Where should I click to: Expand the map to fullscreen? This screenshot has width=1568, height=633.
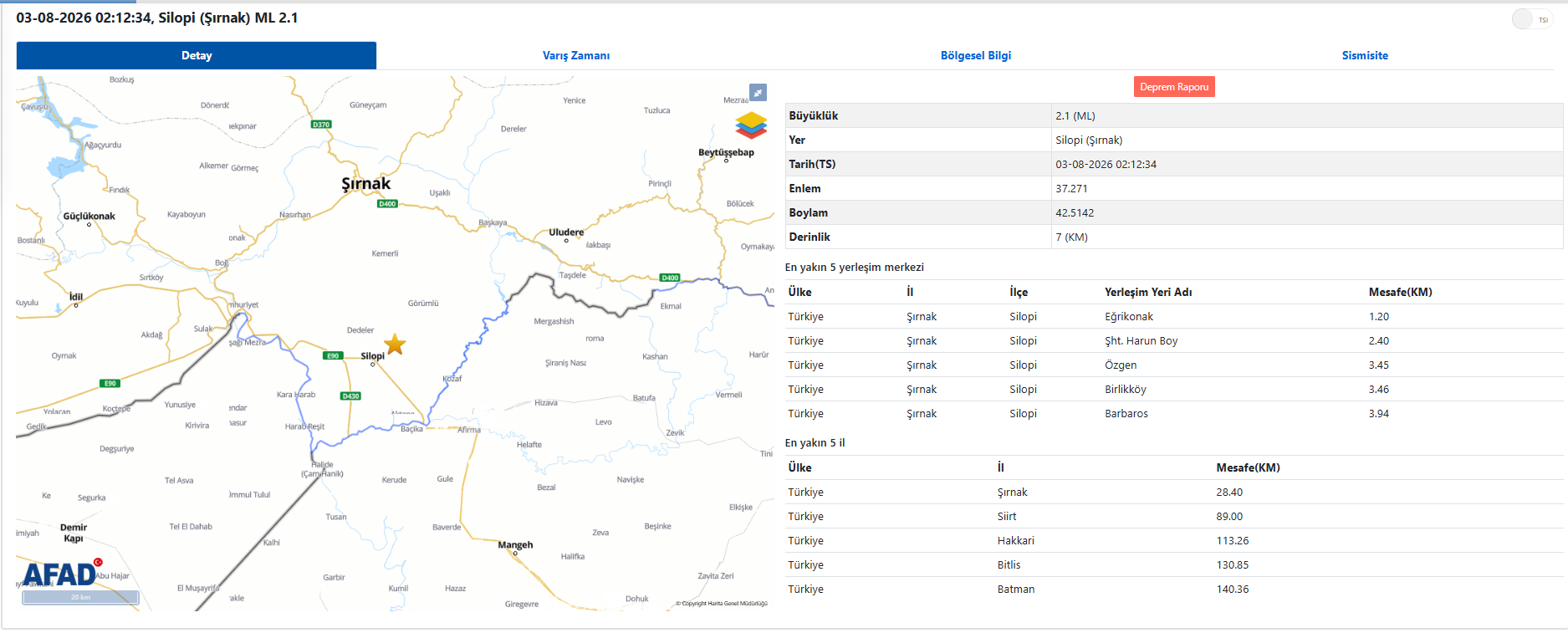[x=758, y=92]
